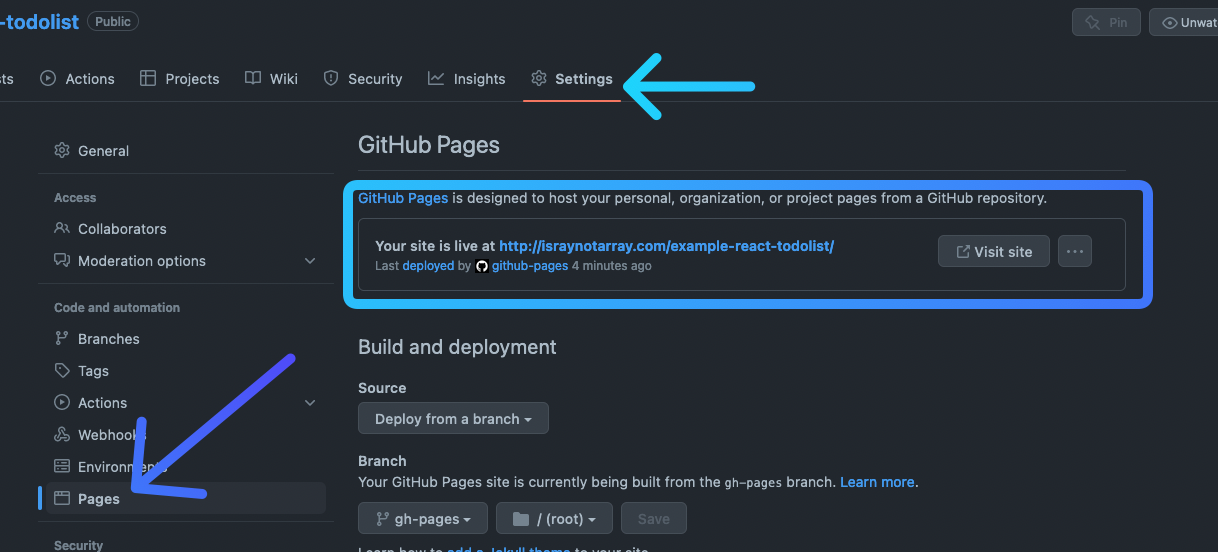Open the / (root) folder dropdown
This screenshot has height=552, width=1218.
pos(554,519)
